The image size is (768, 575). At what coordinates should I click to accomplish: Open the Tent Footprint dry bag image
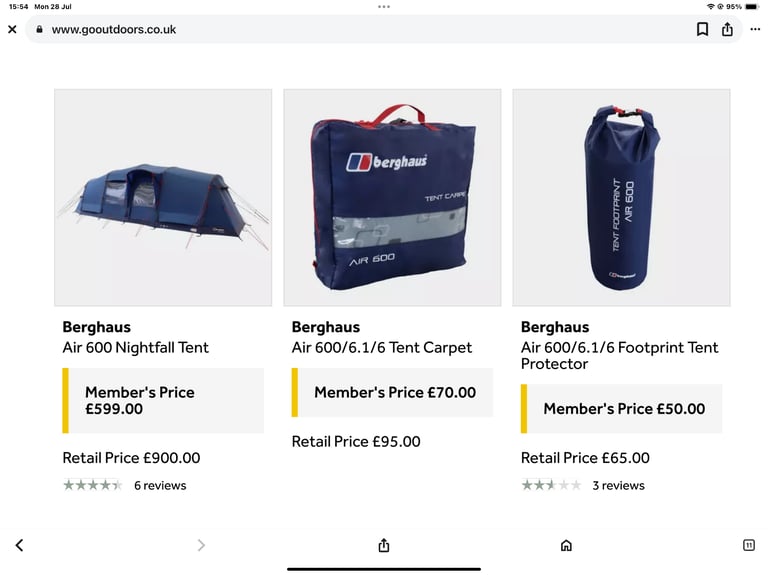pos(621,198)
